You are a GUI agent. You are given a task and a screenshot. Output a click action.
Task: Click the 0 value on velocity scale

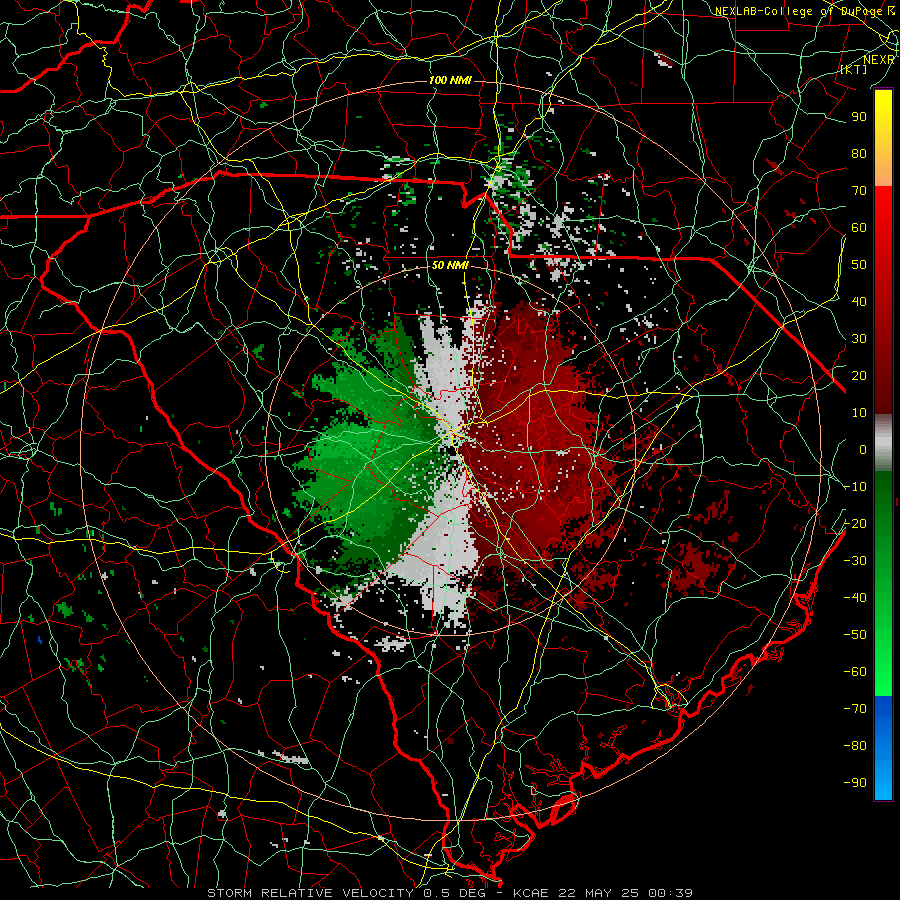coord(863,449)
